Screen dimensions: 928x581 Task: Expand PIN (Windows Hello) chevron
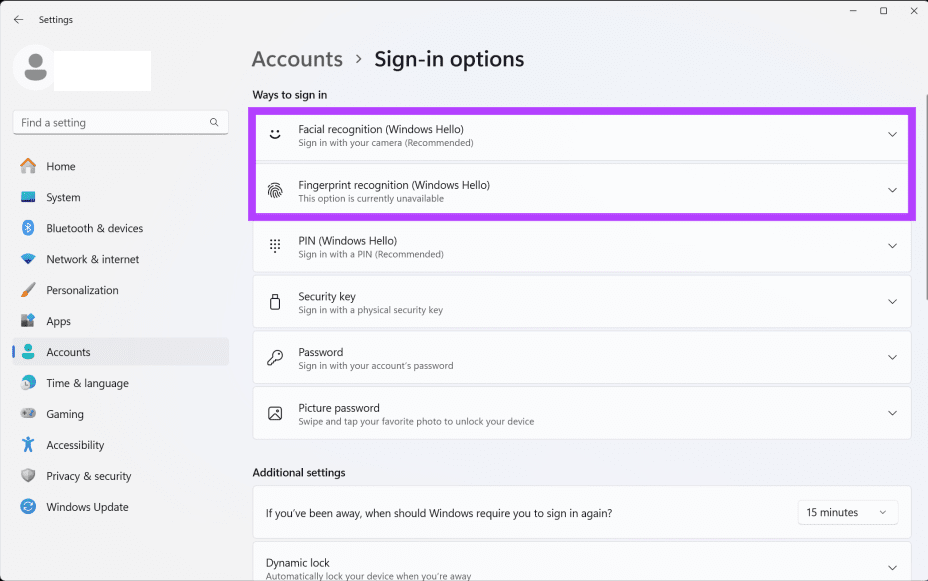[x=892, y=246]
